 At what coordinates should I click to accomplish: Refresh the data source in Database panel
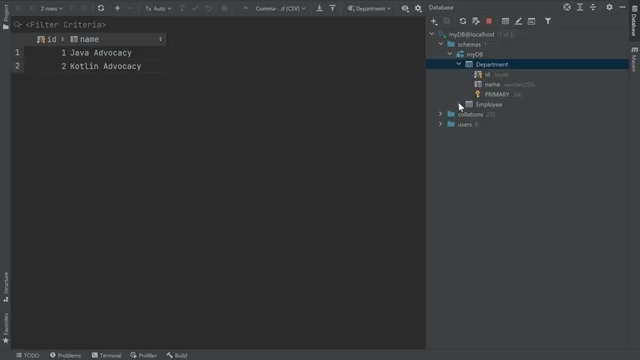(x=463, y=21)
